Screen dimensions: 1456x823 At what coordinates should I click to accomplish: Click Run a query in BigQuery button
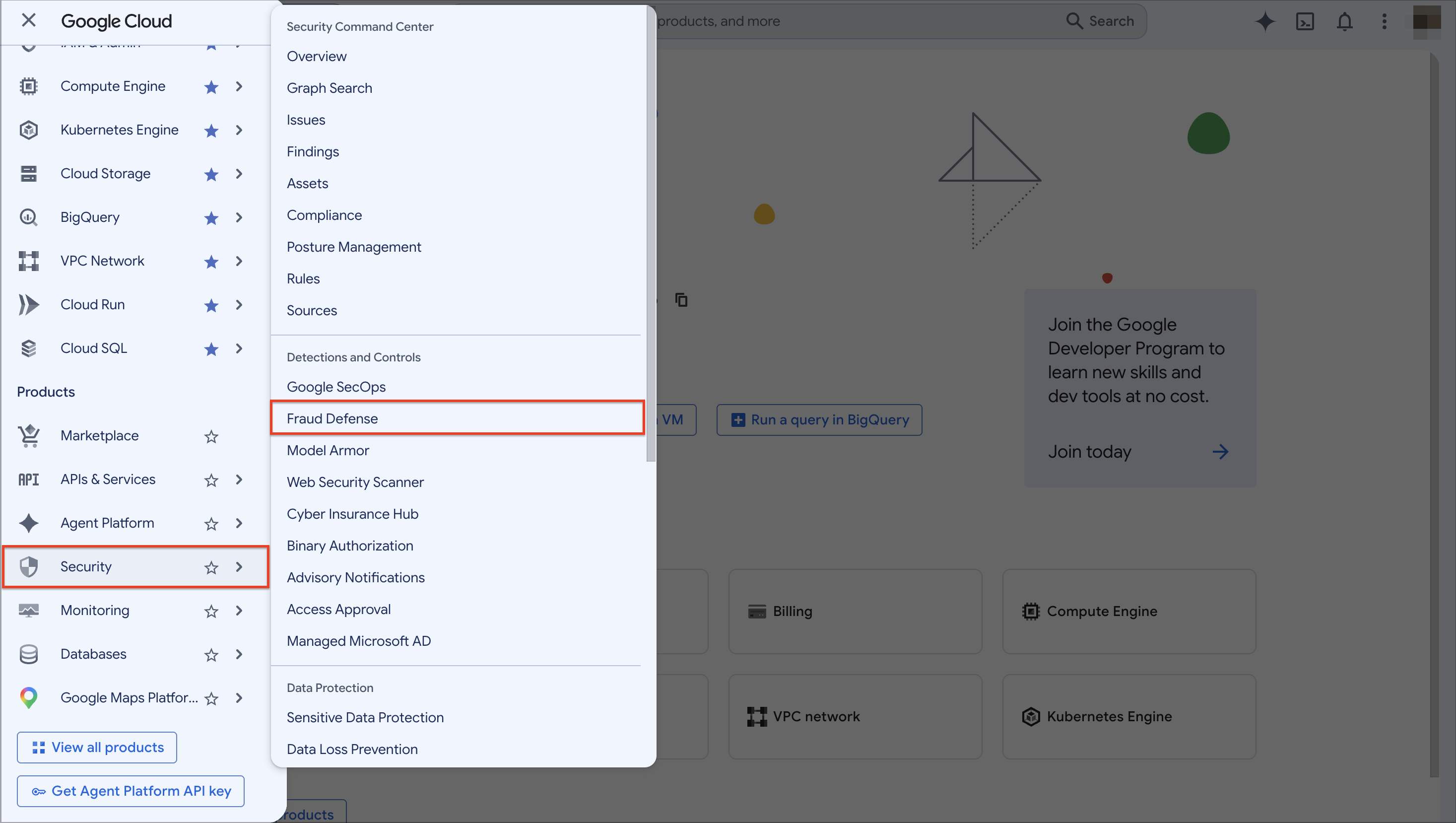coord(819,419)
